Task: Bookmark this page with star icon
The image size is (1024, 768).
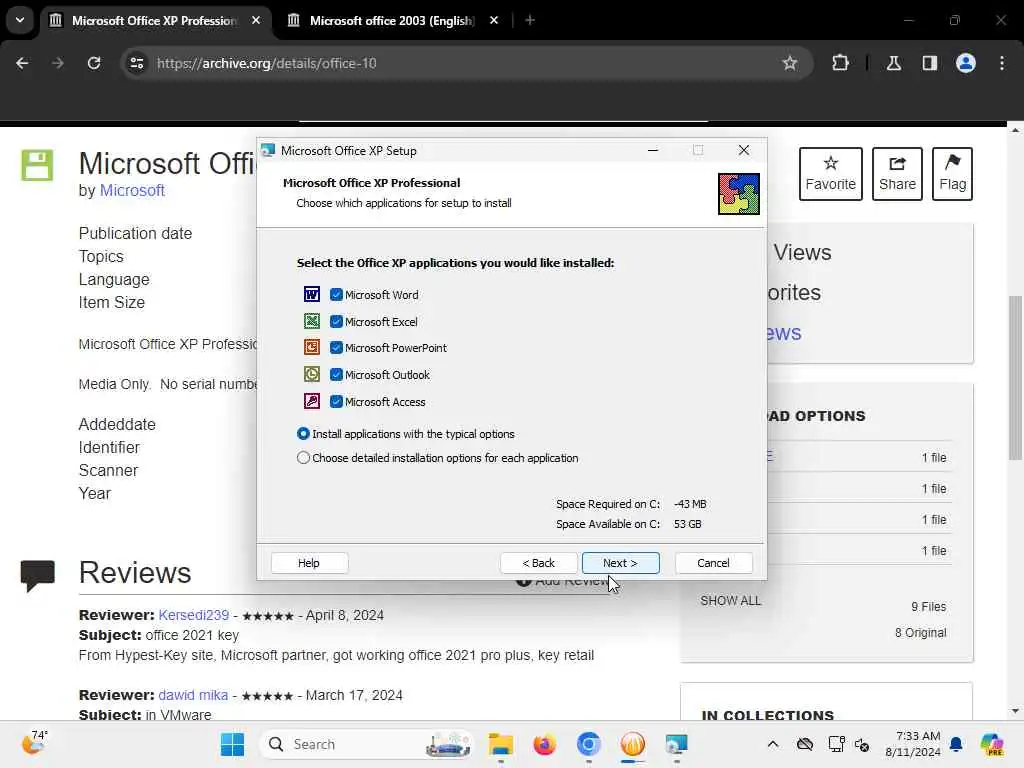Action: pos(790,63)
